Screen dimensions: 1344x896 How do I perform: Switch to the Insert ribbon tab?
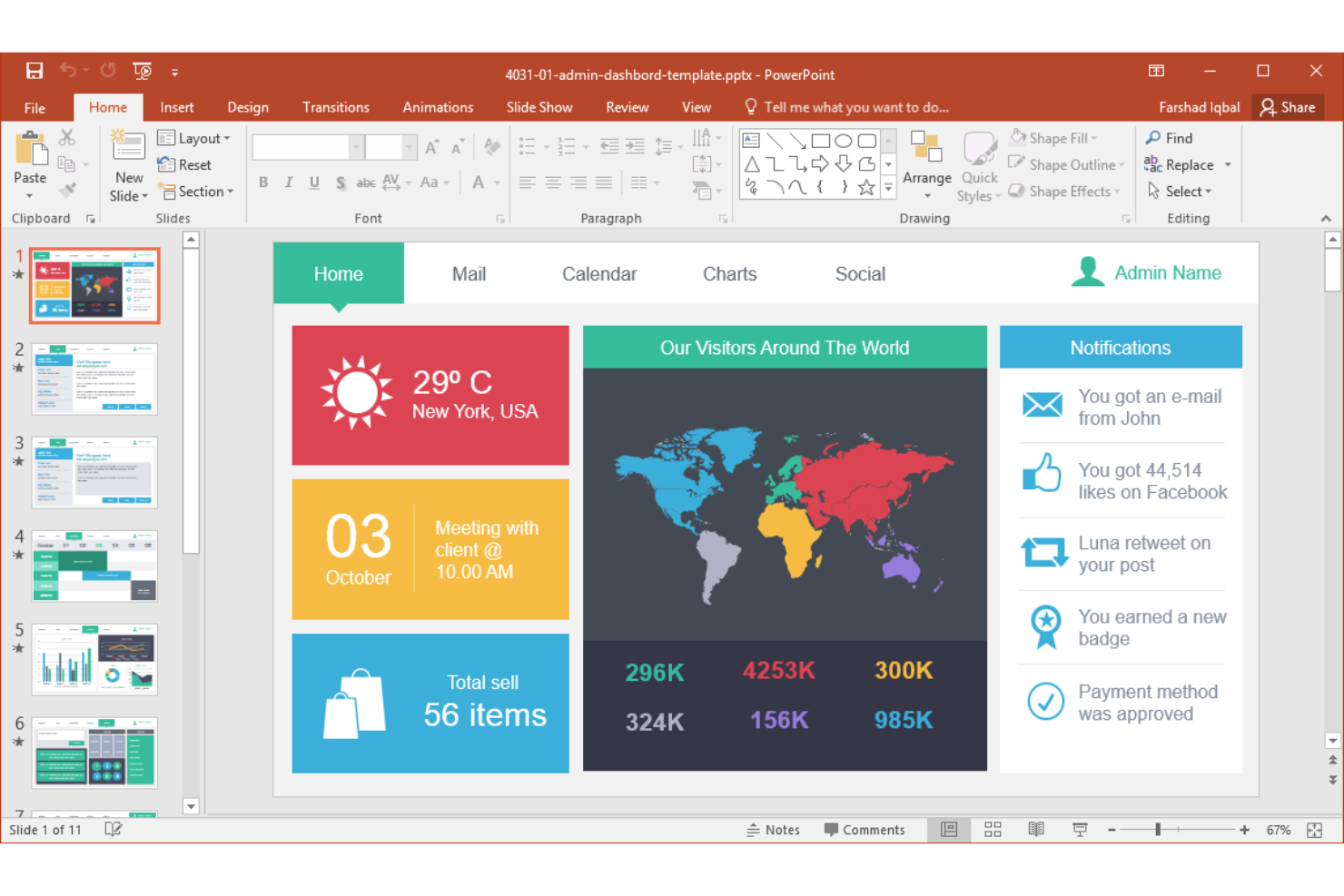point(176,106)
